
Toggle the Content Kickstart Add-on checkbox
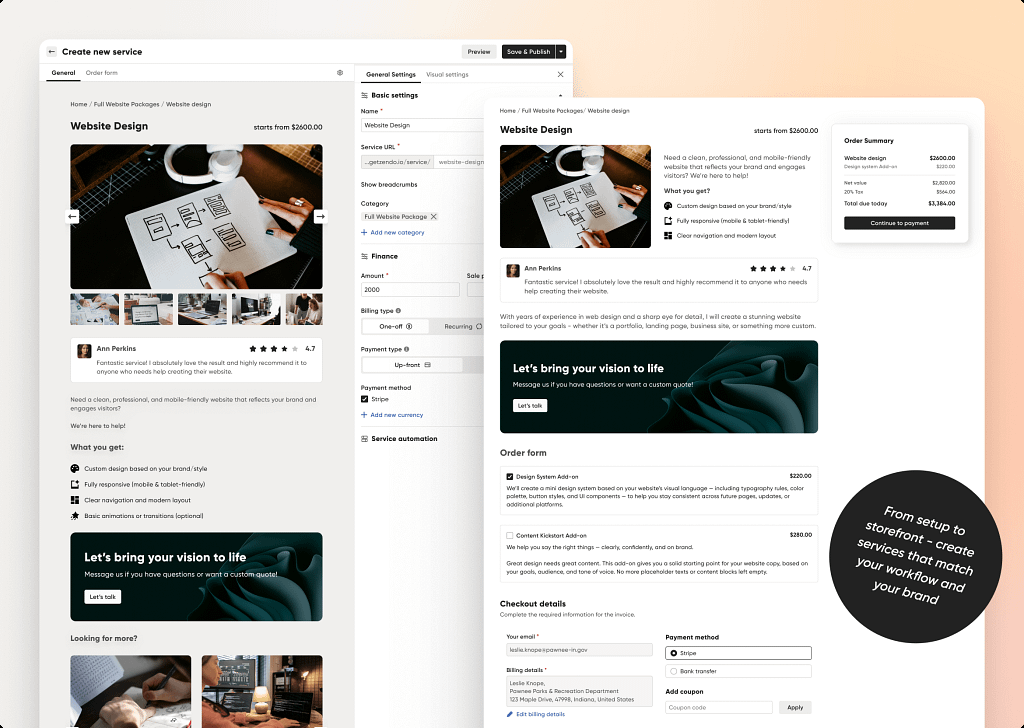[x=509, y=535]
